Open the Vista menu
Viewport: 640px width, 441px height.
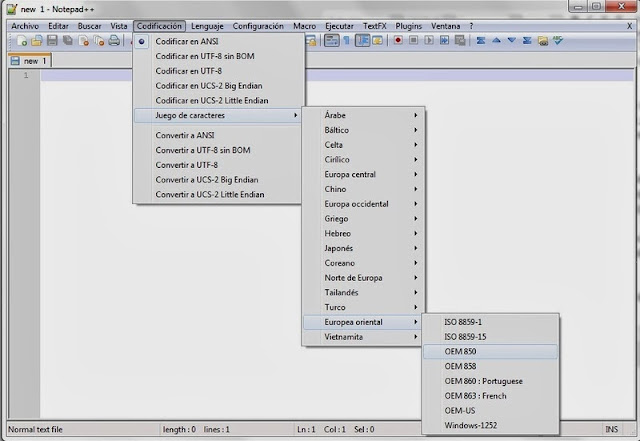tap(119, 26)
